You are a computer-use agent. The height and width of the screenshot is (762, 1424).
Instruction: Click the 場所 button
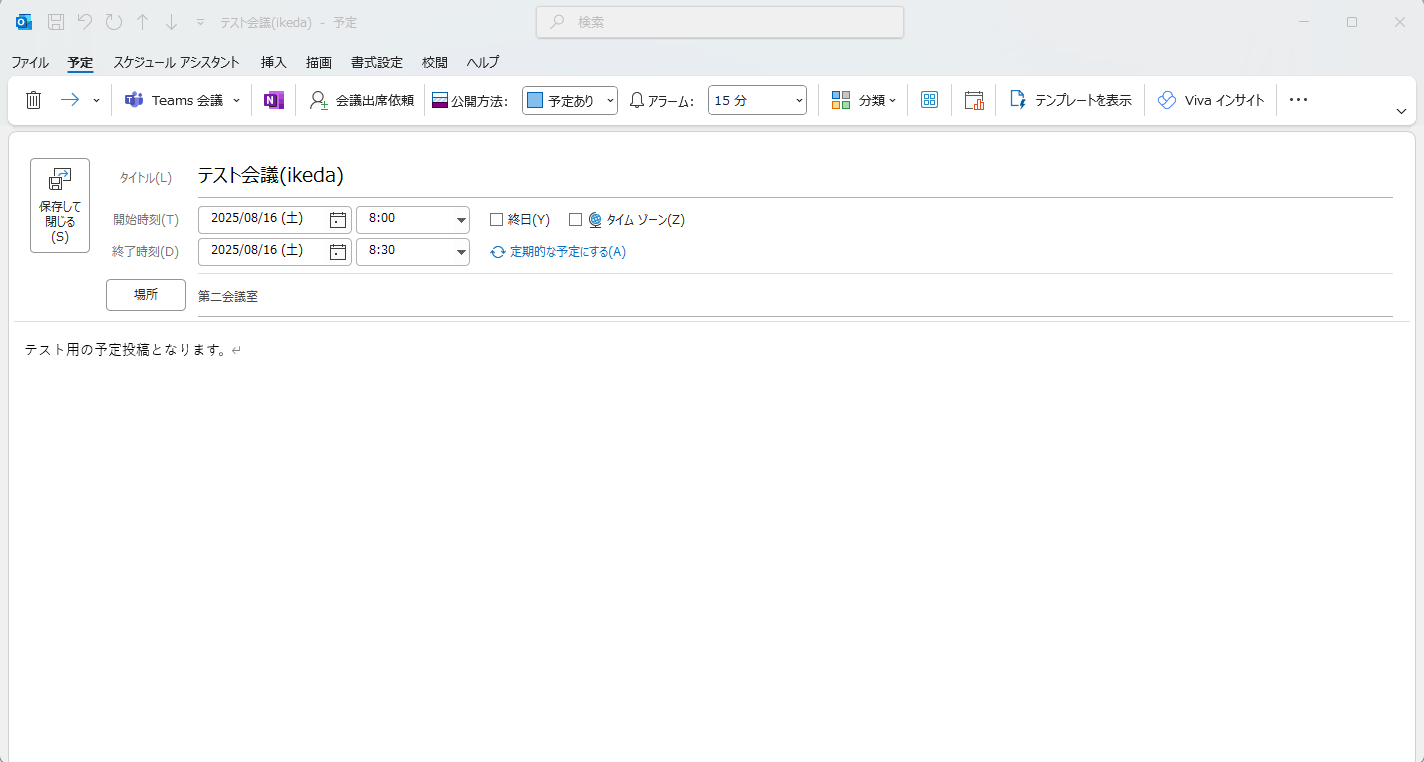point(146,295)
